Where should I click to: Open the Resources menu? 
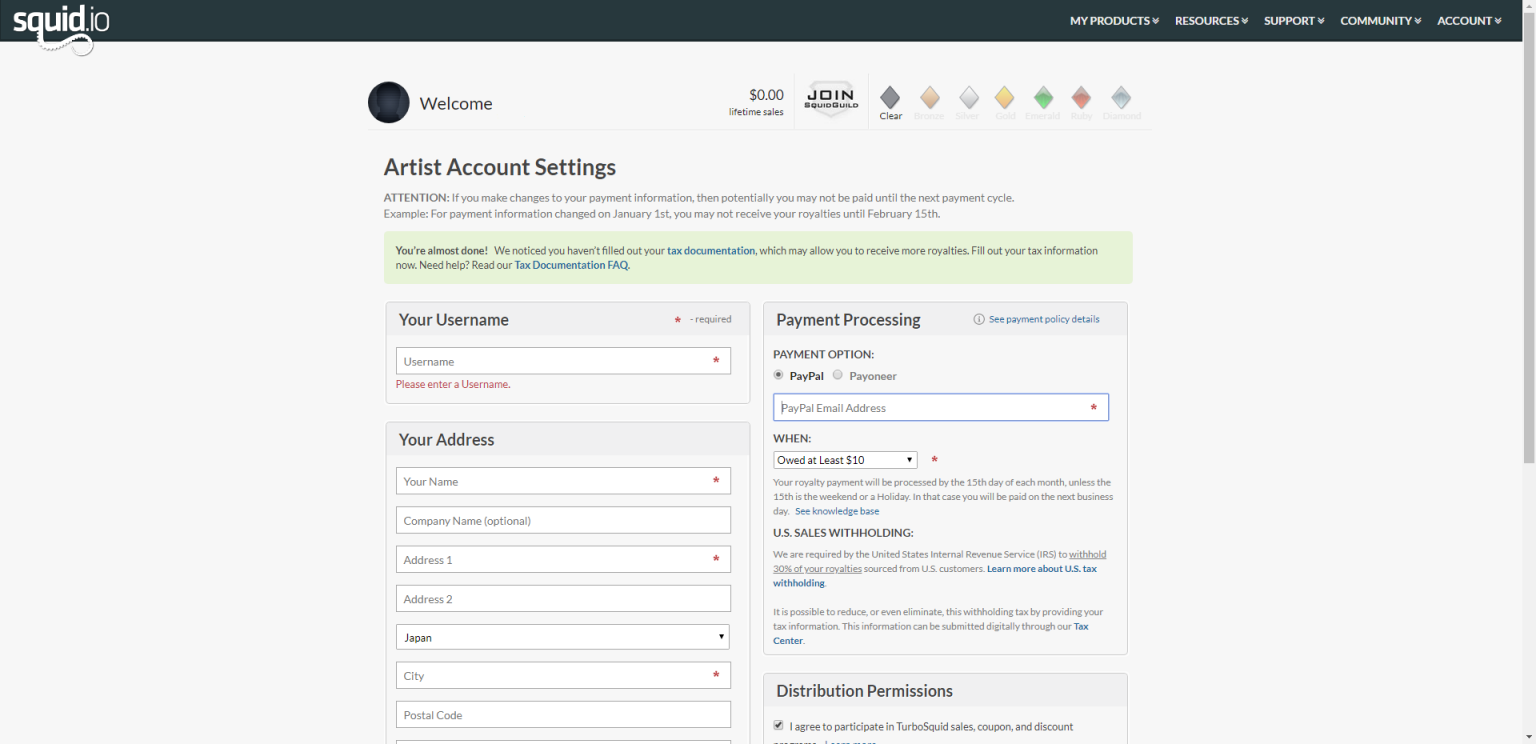click(1211, 21)
